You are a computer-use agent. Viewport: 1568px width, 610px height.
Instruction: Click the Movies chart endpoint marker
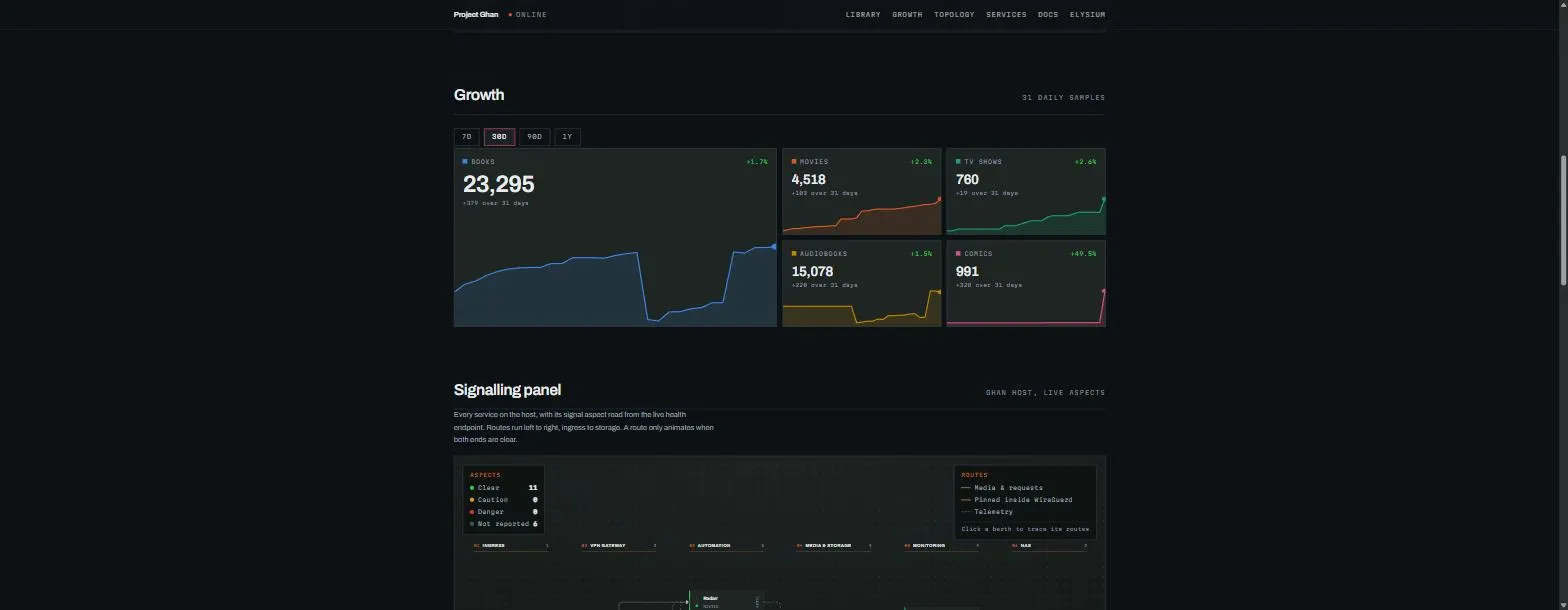pyautogui.click(x=939, y=199)
